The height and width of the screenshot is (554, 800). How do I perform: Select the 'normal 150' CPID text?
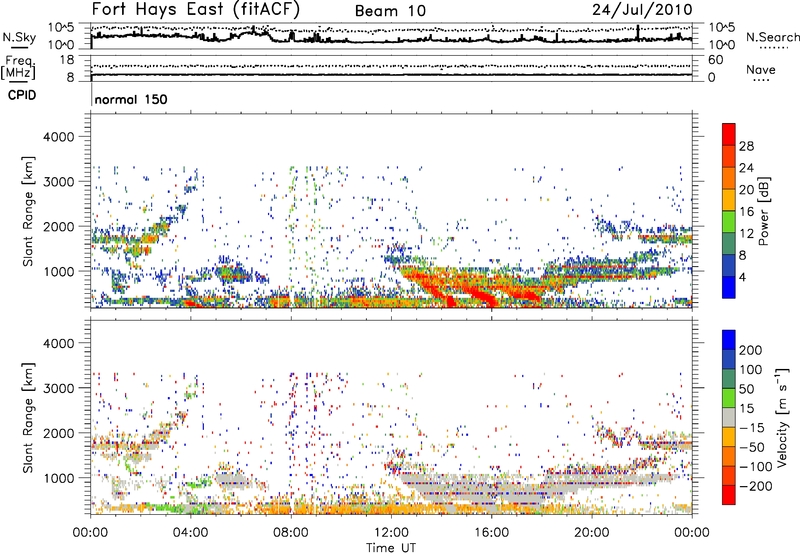pos(131,99)
